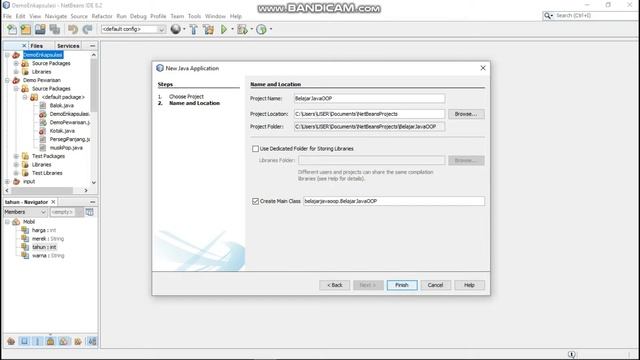Uncheck the Create Main Class checkbox
The height and width of the screenshot is (360, 640).
pyautogui.click(x=256, y=201)
